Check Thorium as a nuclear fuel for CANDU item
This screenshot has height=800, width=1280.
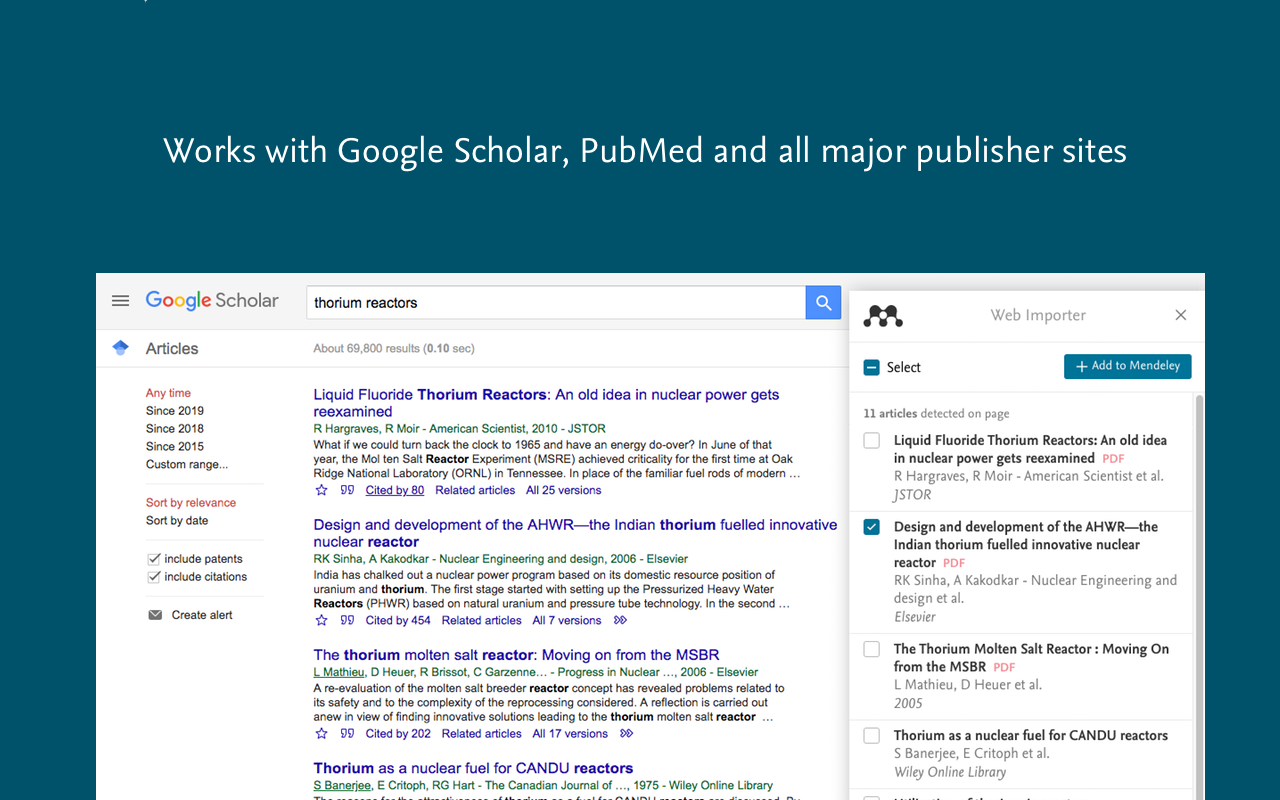pyautogui.click(x=872, y=735)
